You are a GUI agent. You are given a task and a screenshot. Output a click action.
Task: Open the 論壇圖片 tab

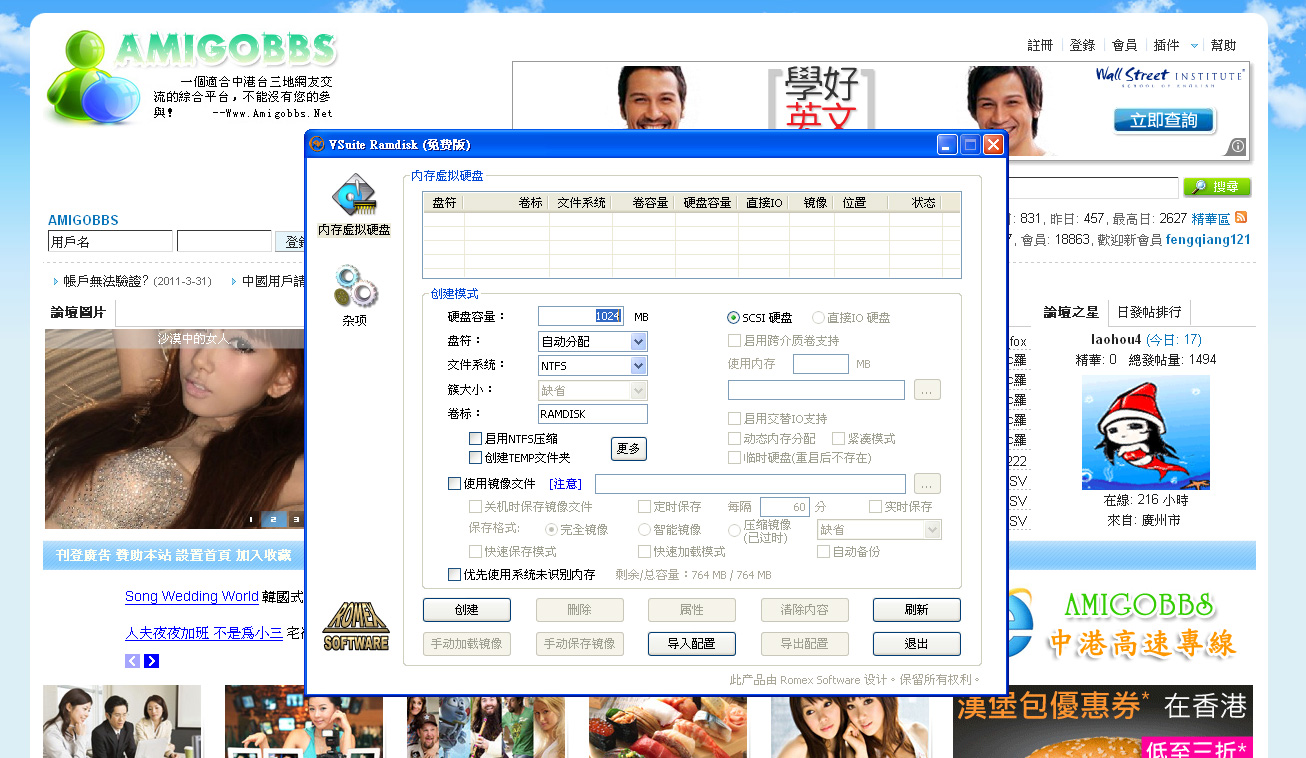click(x=78, y=313)
